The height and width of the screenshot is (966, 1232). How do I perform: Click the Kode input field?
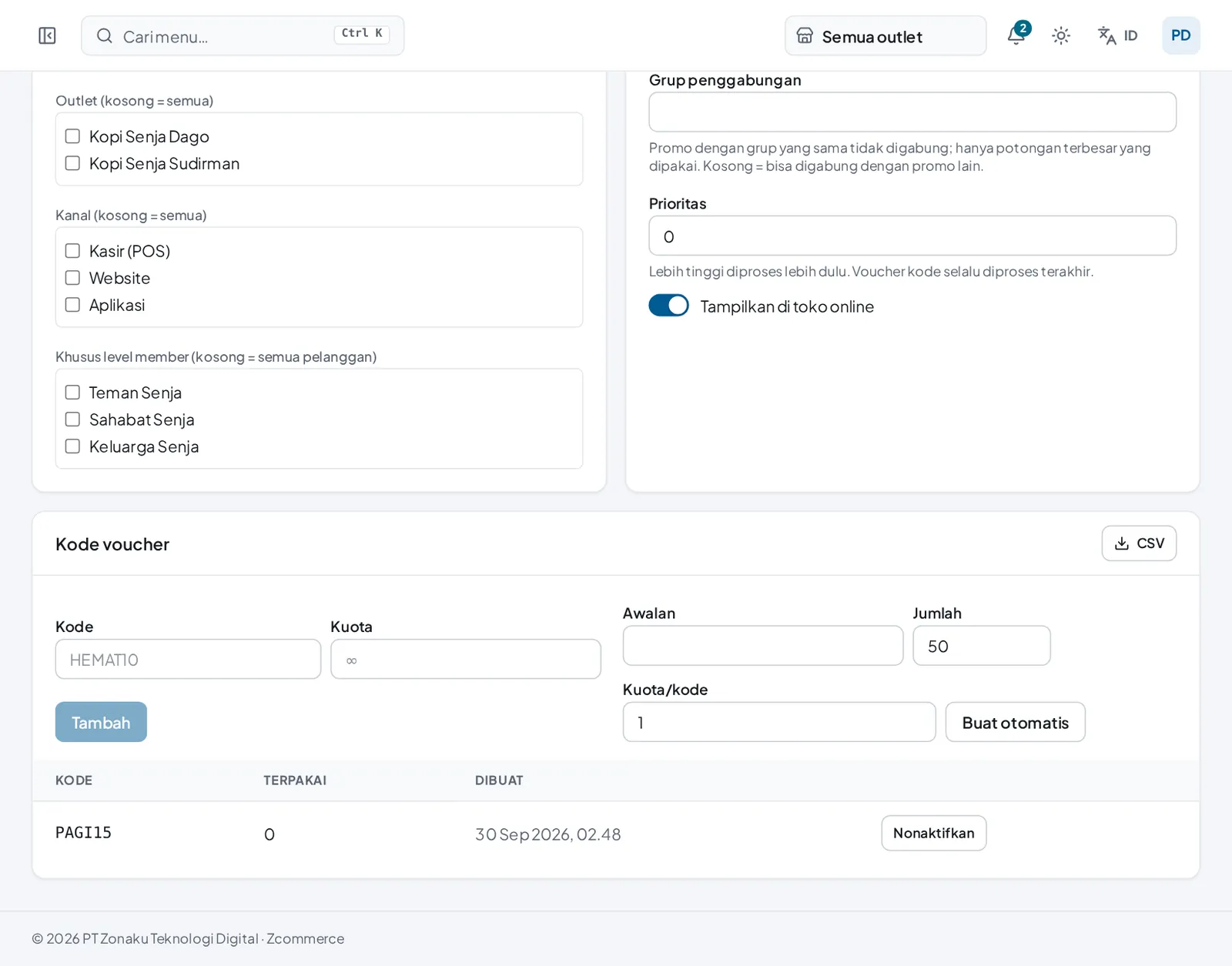click(x=188, y=659)
